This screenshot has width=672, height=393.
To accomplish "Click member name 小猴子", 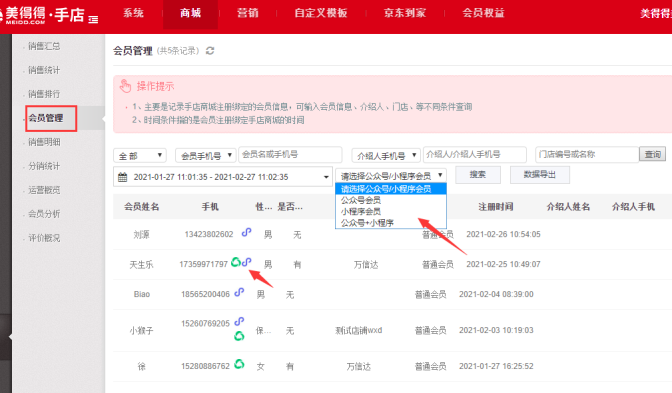I will 141,331.
